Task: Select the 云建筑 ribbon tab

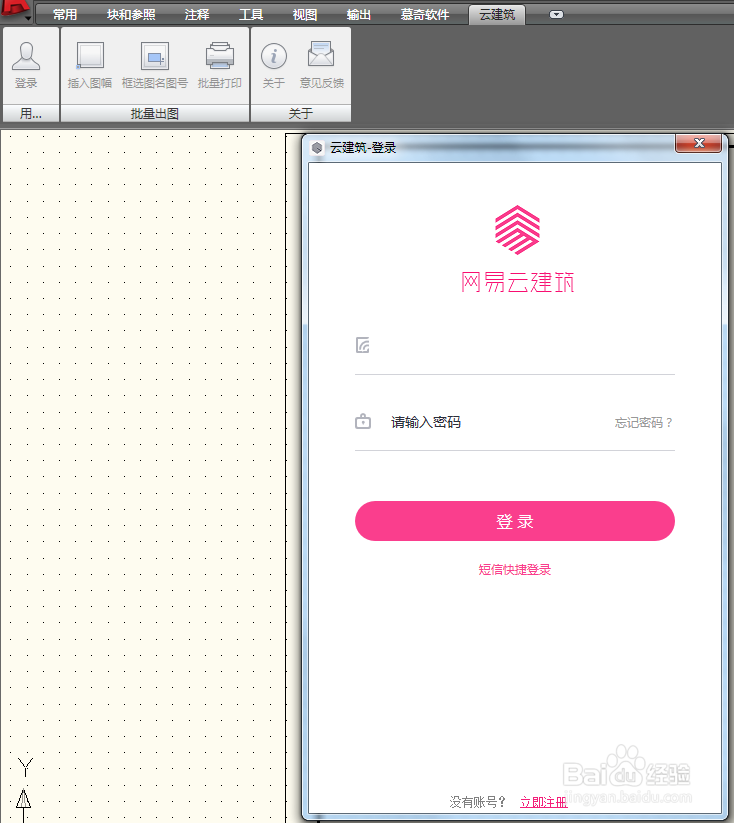Action: click(x=497, y=15)
